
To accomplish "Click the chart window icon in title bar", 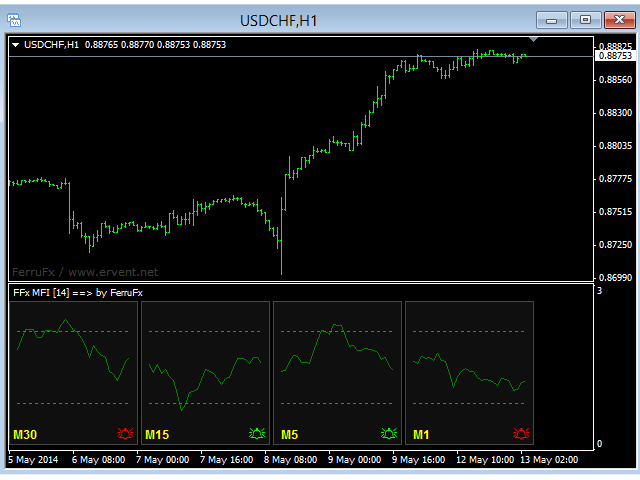I will click(14, 20).
